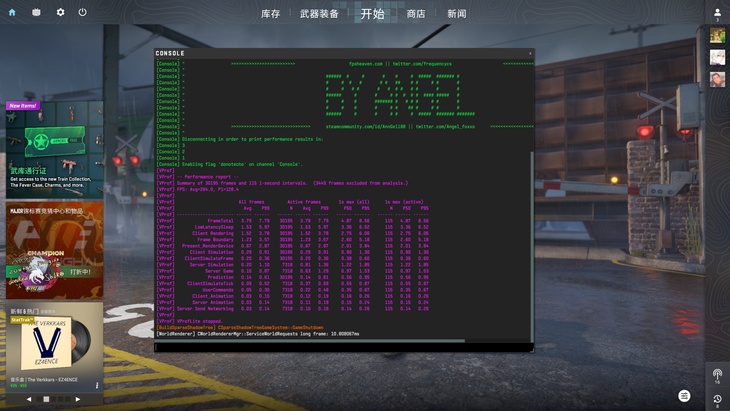The image size is (730, 411).
Task: Open the recent players clock icon
Action: click(x=717, y=399)
